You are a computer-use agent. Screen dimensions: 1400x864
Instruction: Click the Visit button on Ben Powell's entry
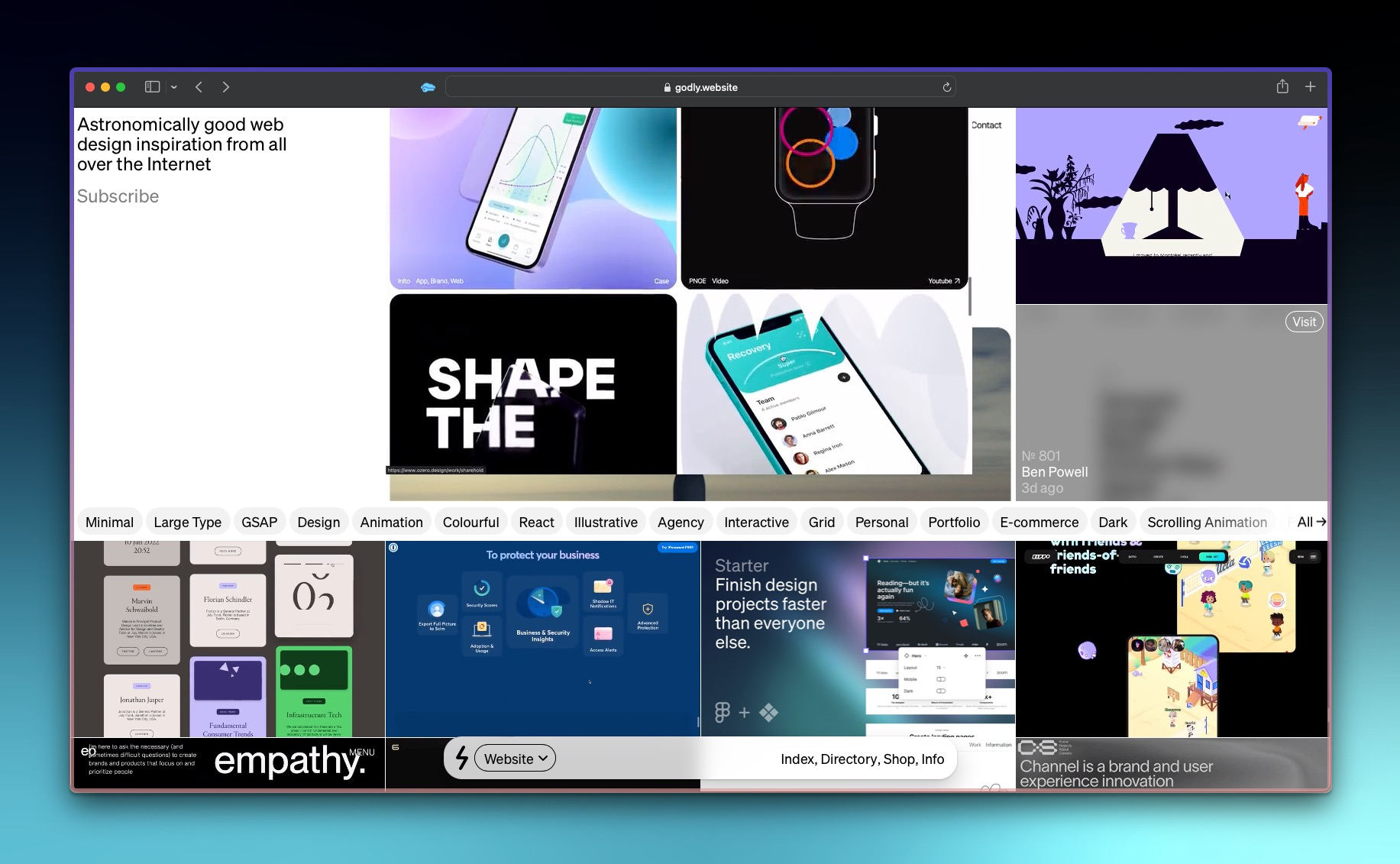(x=1303, y=322)
